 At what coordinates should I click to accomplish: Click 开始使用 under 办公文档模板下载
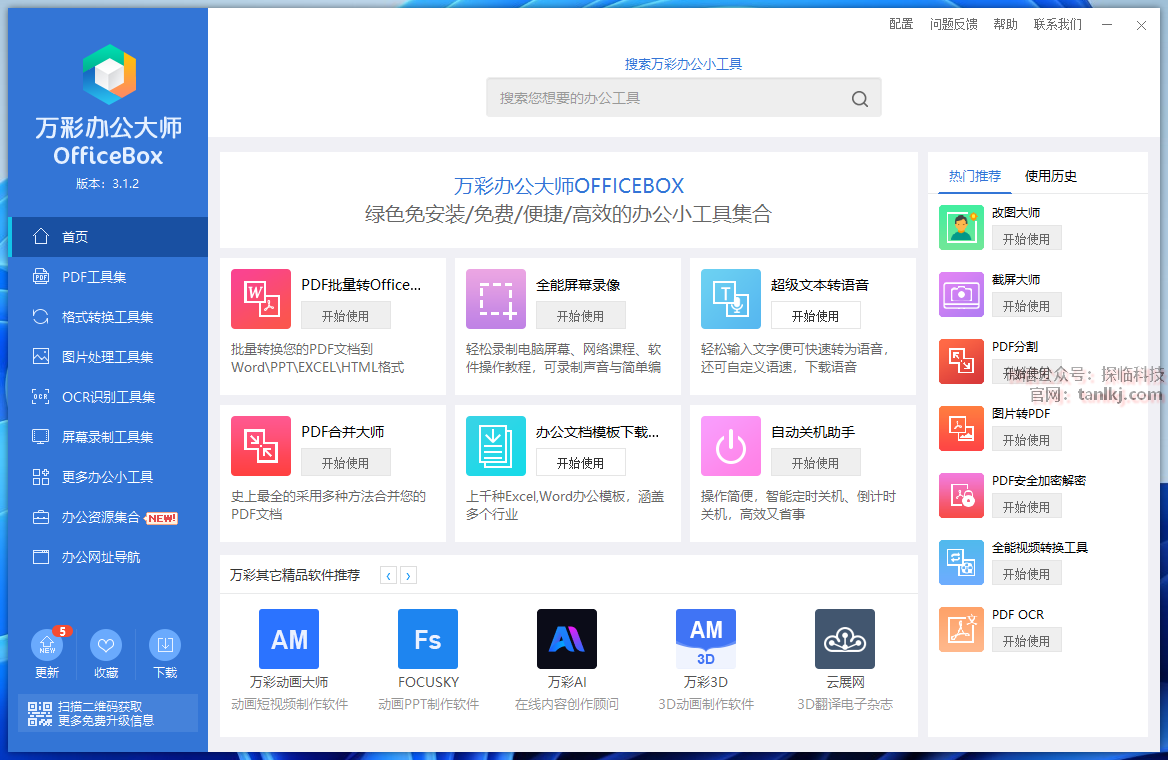pyautogui.click(x=580, y=462)
